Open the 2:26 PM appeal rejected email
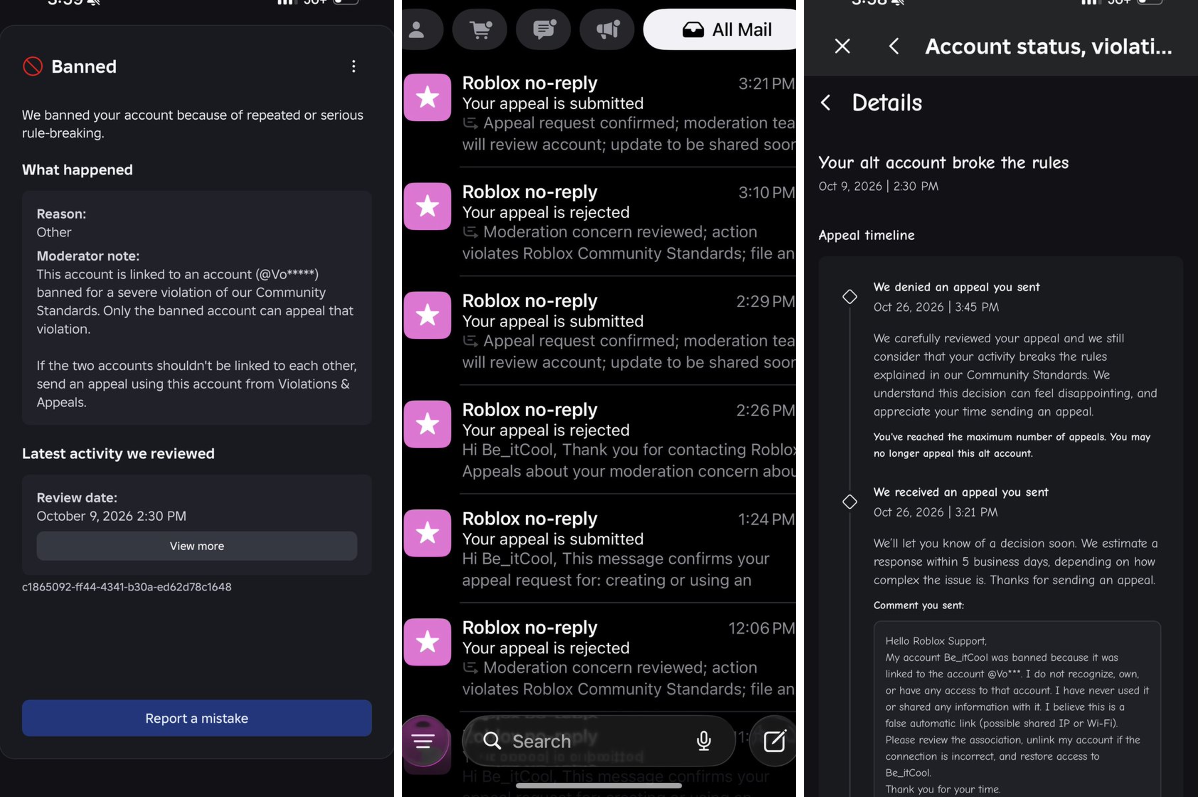 pos(600,440)
